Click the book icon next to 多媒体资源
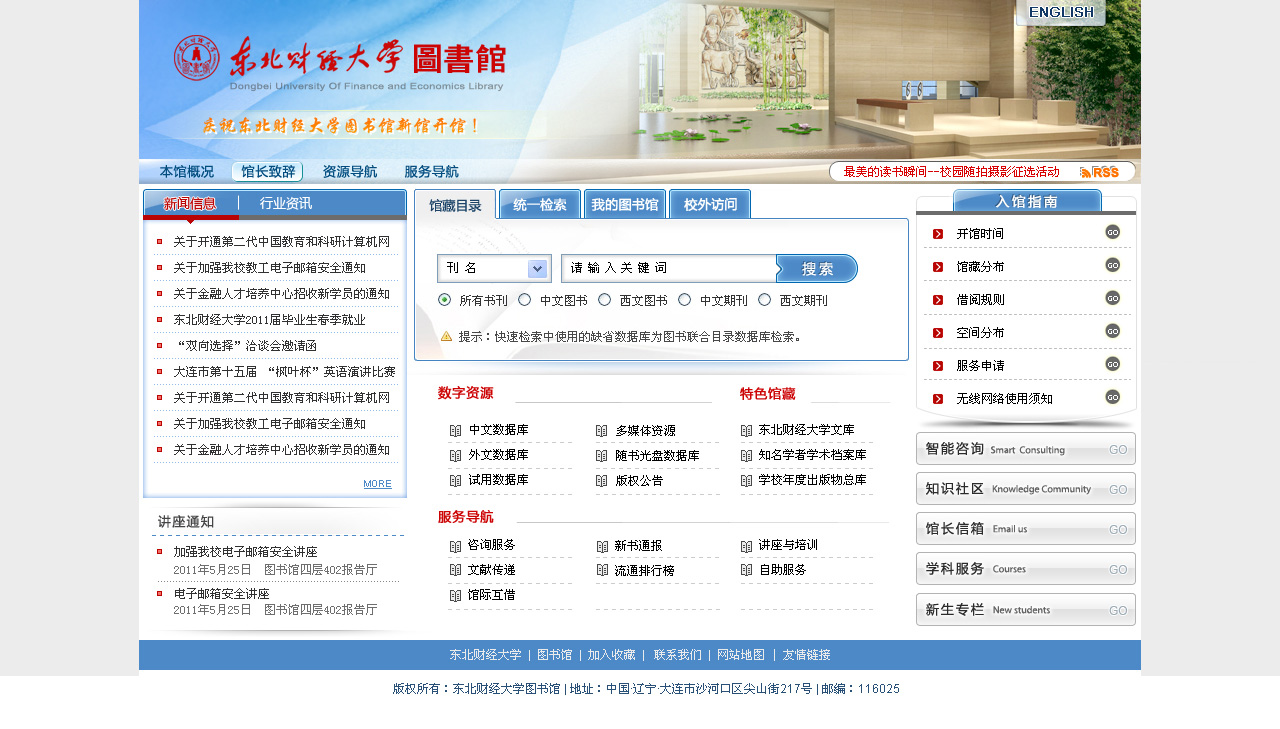This screenshot has height=729, width=1280. click(x=602, y=431)
